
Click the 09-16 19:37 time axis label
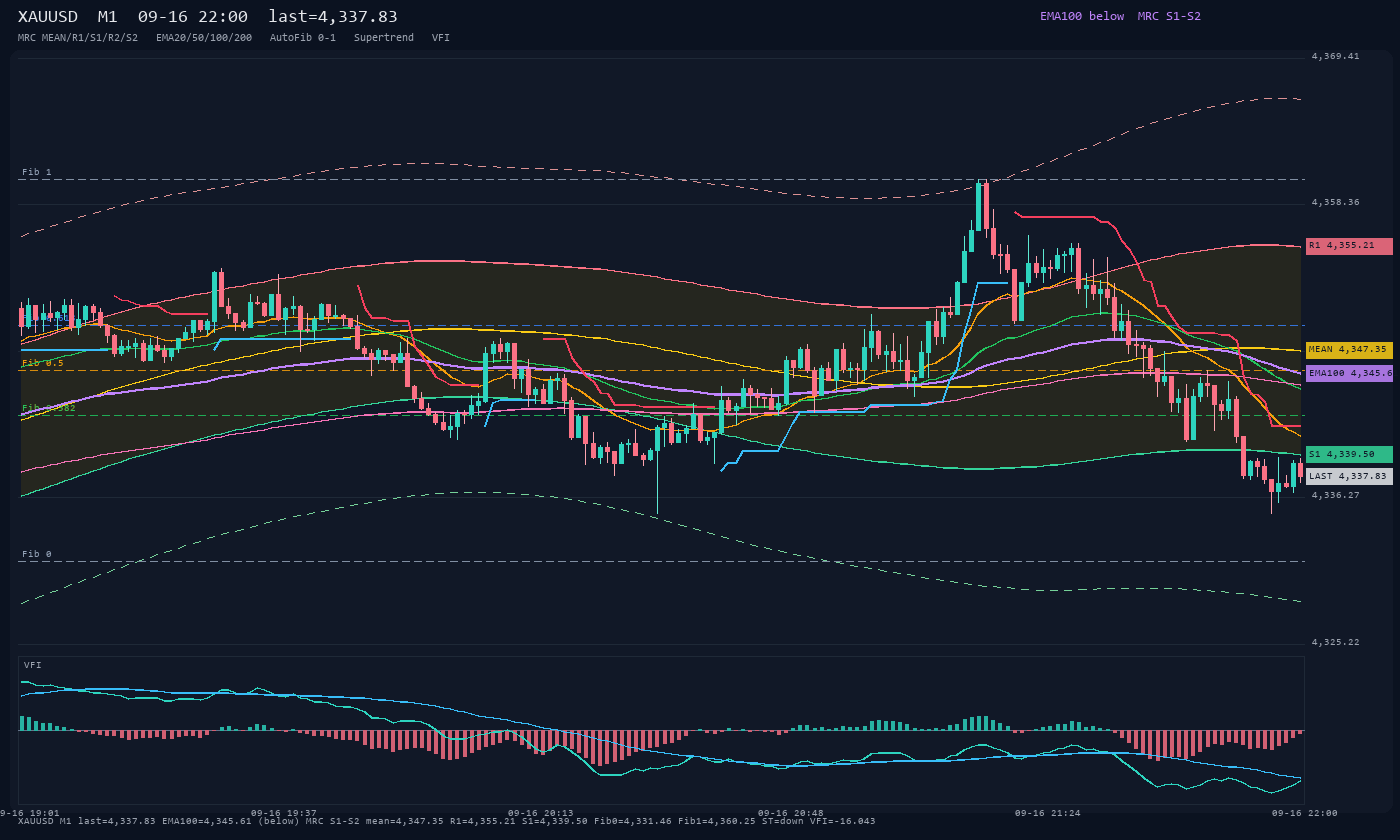coord(283,813)
